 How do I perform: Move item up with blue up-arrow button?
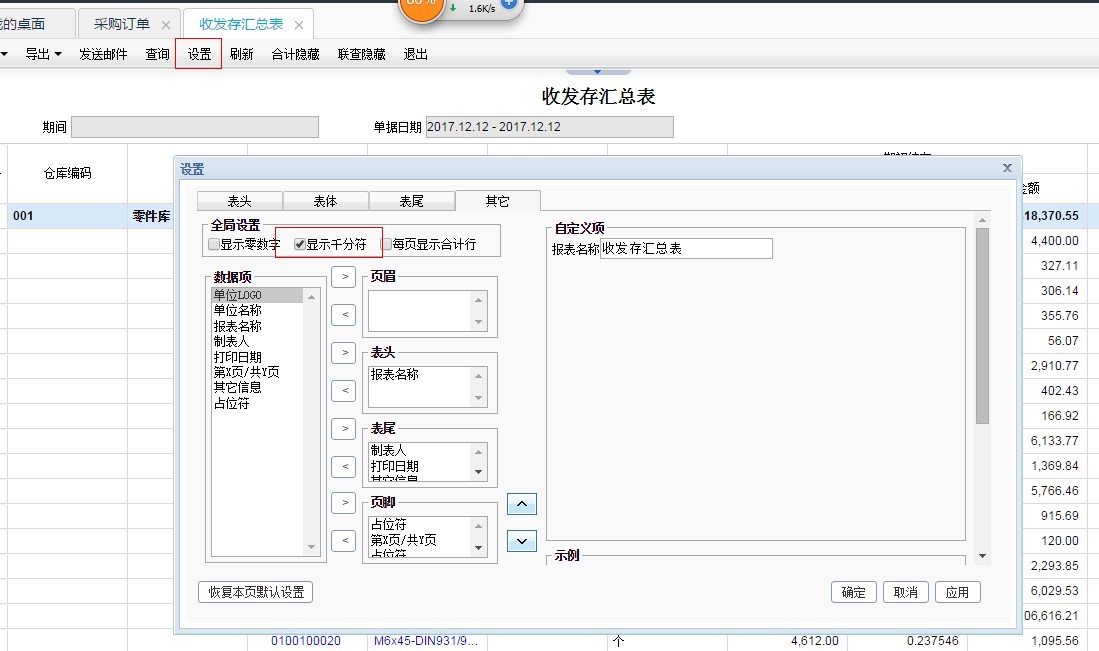coord(521,504)
